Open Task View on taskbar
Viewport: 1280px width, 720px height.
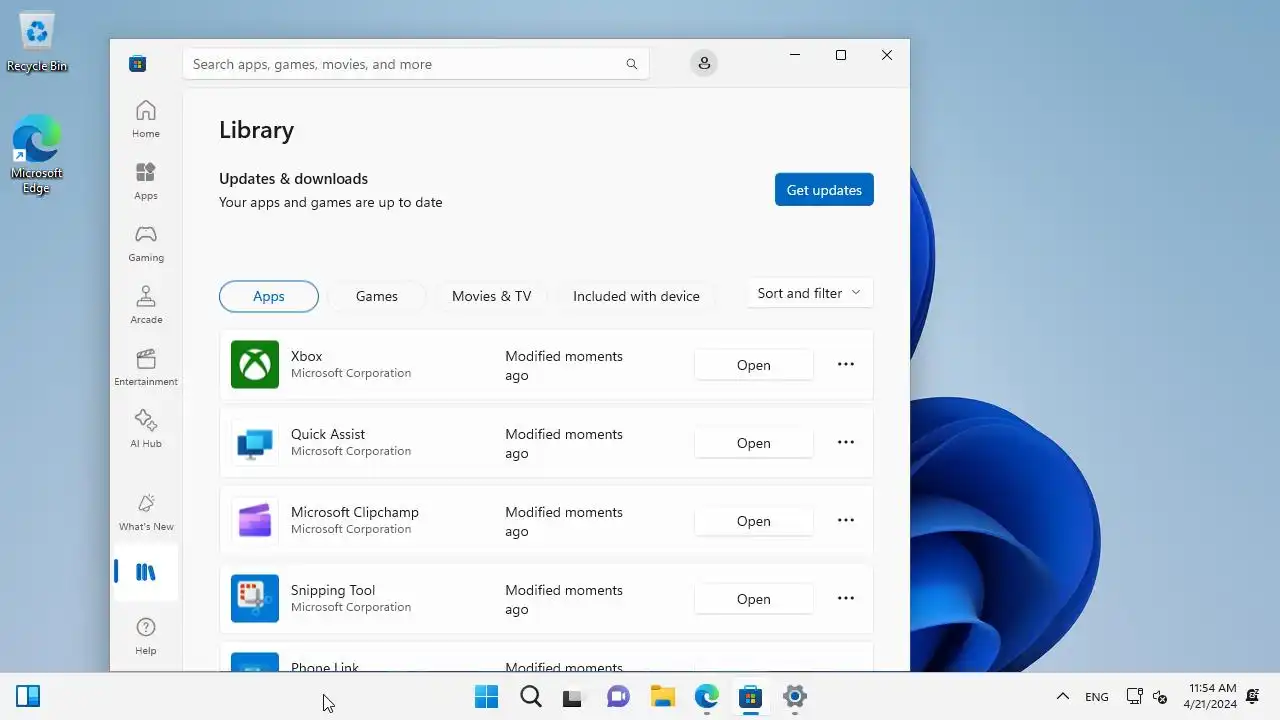573,696
